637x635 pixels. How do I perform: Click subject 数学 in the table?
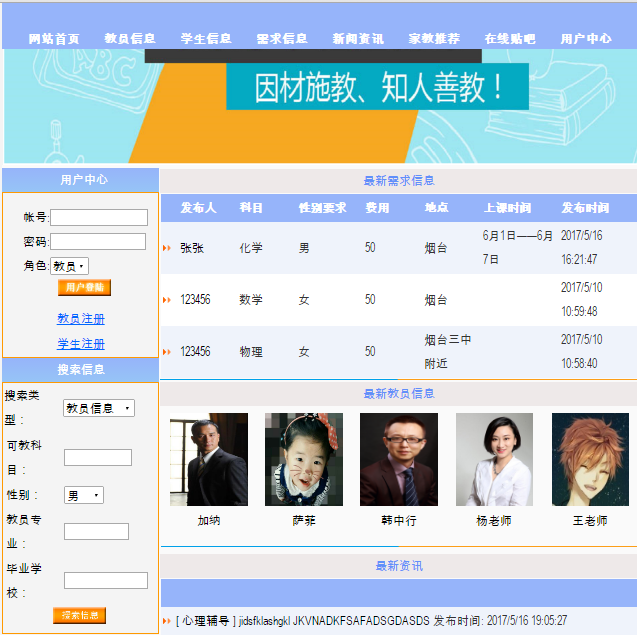coord(251,300)
